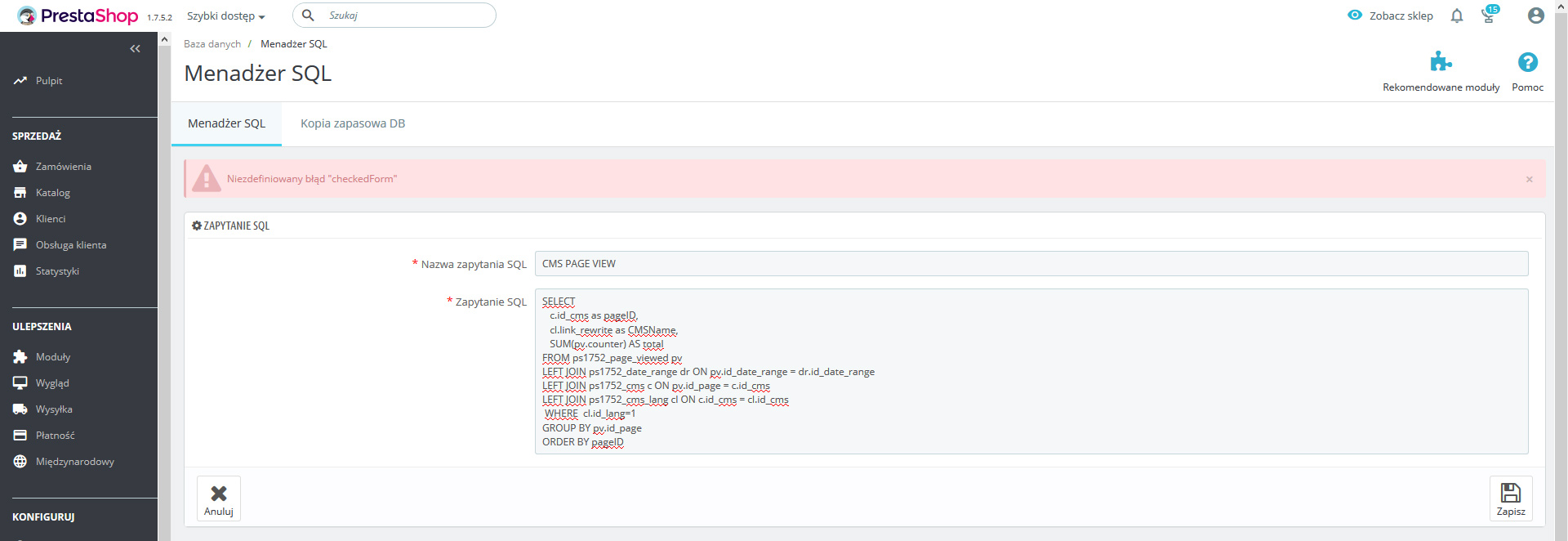Image resolution: width=1568 pixels, height=541 pixels.
Task: Click the page vertical scrollbar
Action: 1561,270
